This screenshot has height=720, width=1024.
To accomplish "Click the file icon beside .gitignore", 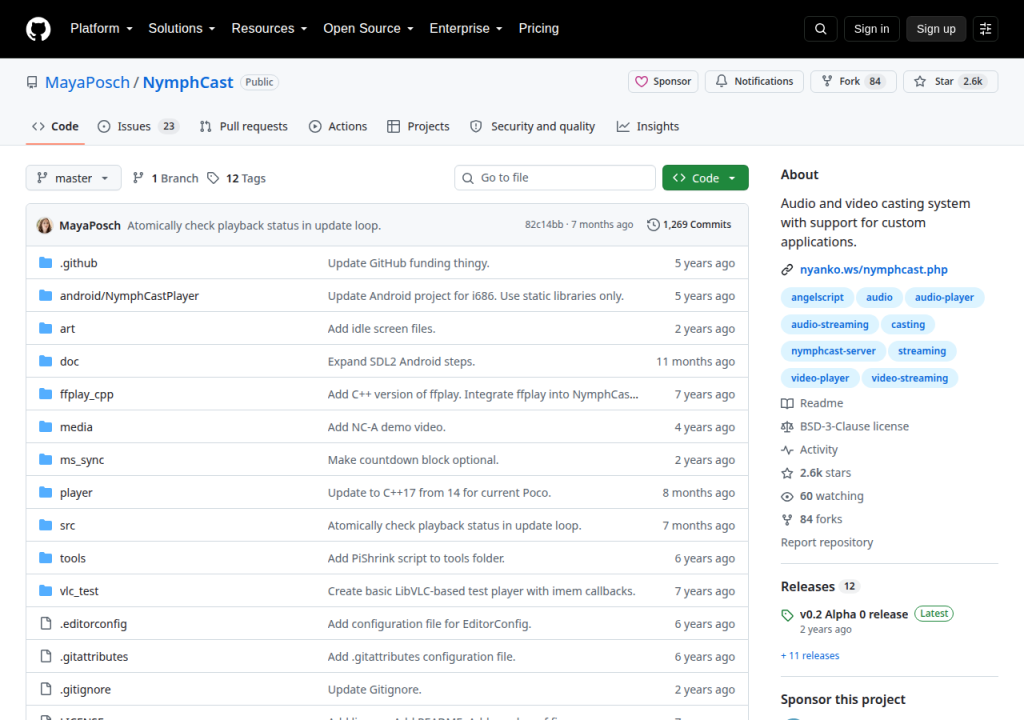I will click(x=45, y=689).
